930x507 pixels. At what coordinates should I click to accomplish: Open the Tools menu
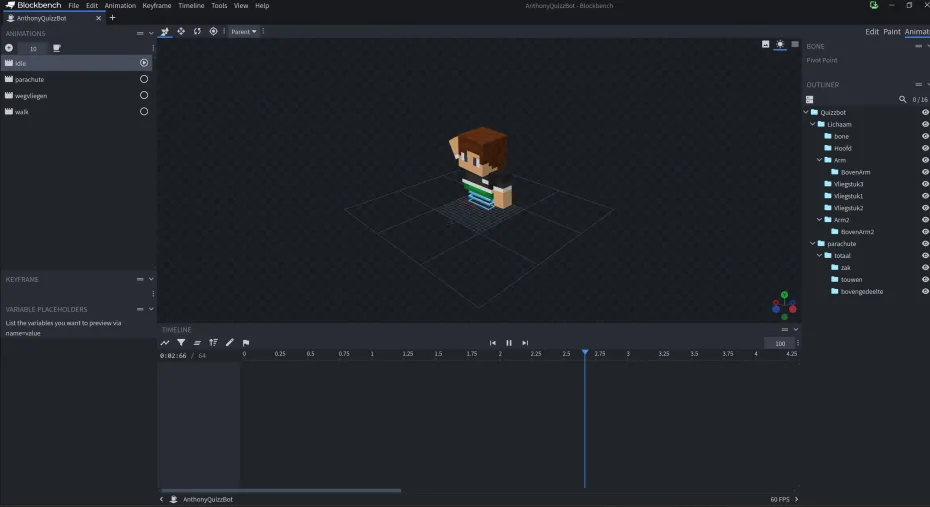219,5
